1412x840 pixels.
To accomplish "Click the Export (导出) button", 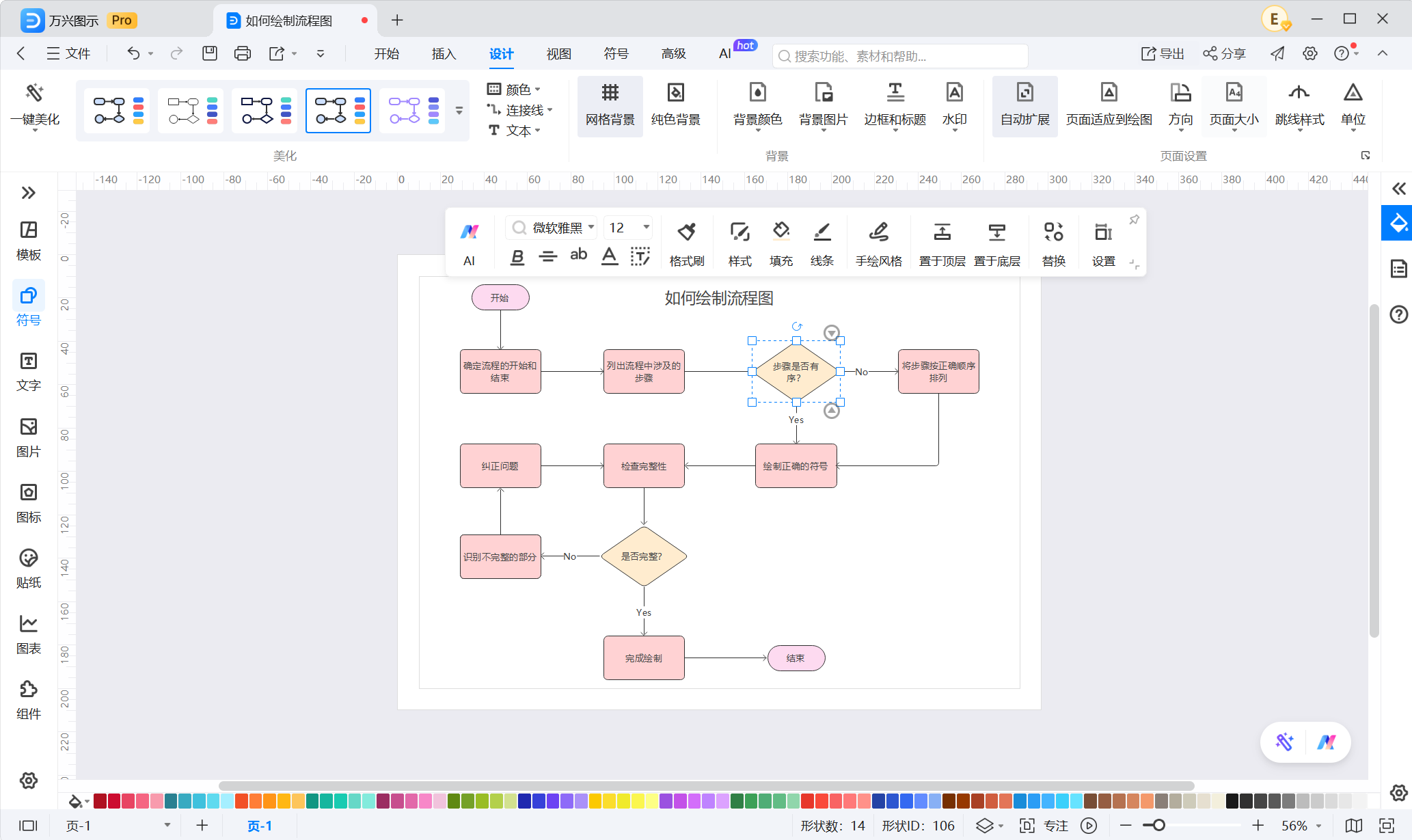I will pos(1163,53).
